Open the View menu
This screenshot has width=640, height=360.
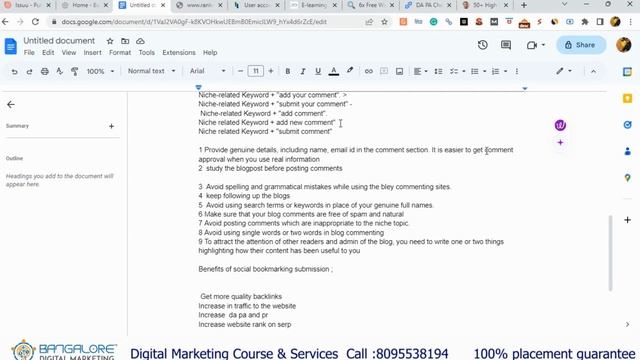(69, 53)
